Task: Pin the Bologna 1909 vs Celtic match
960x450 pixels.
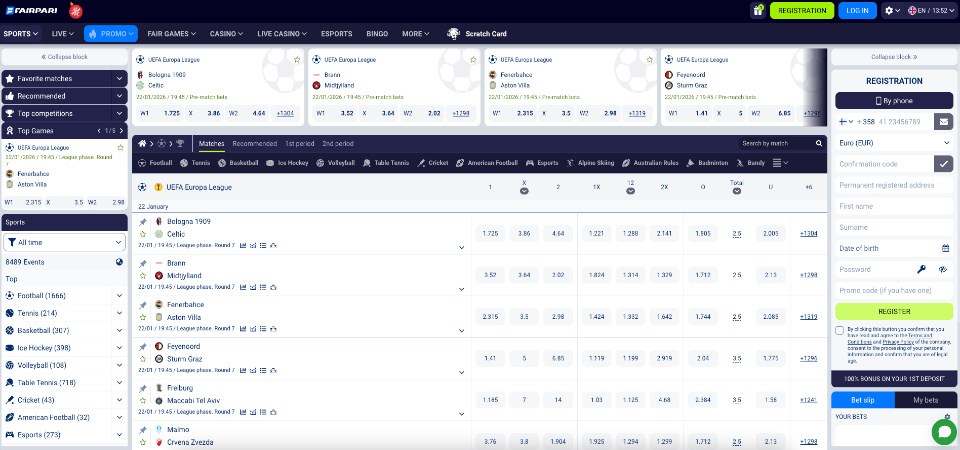Action: coord(143,222)
